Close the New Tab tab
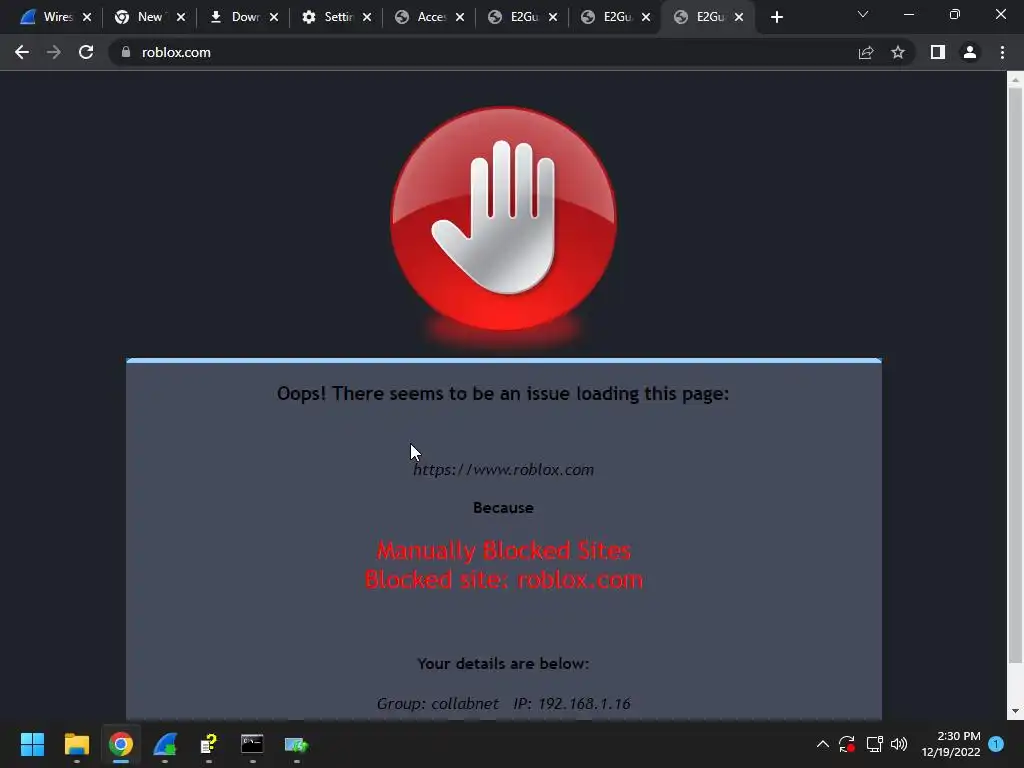 click(x=181, y=17)
